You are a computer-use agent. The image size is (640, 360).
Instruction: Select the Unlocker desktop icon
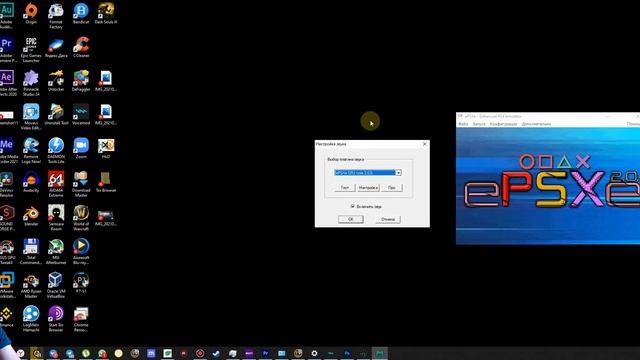[x=56, y=81]
